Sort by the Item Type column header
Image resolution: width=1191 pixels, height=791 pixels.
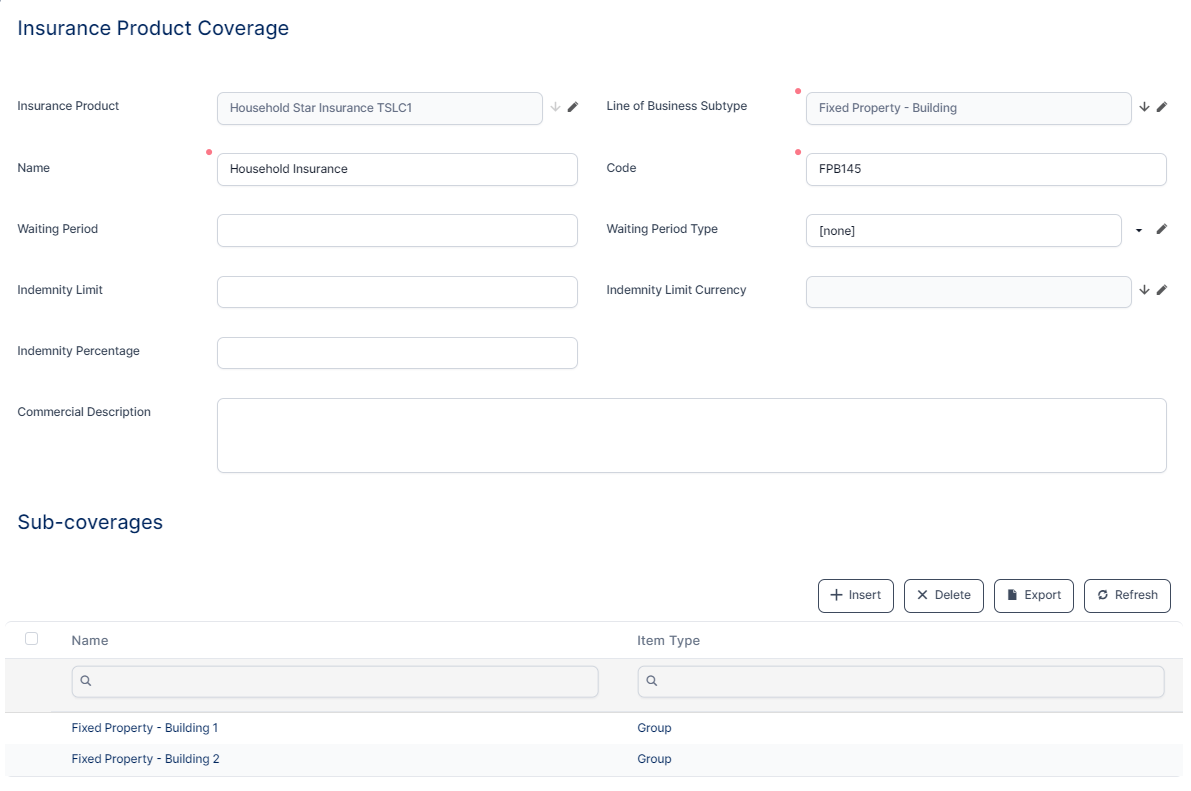pyautogui.click(x=668, y=640)
